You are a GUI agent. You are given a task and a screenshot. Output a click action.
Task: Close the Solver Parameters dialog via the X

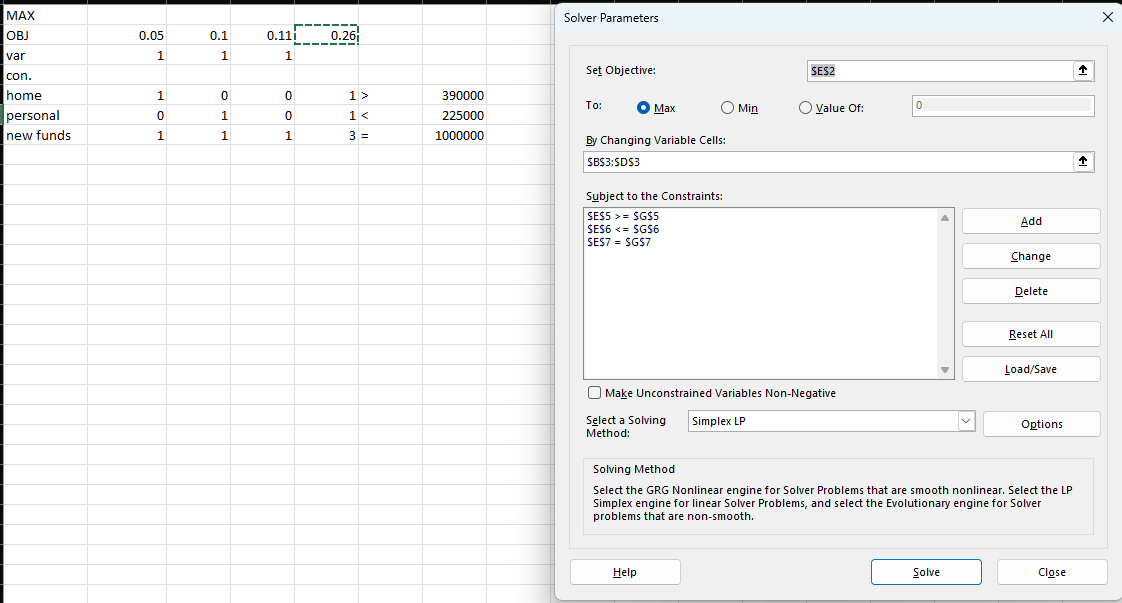pyautogui.click(x=1108, y=17)
